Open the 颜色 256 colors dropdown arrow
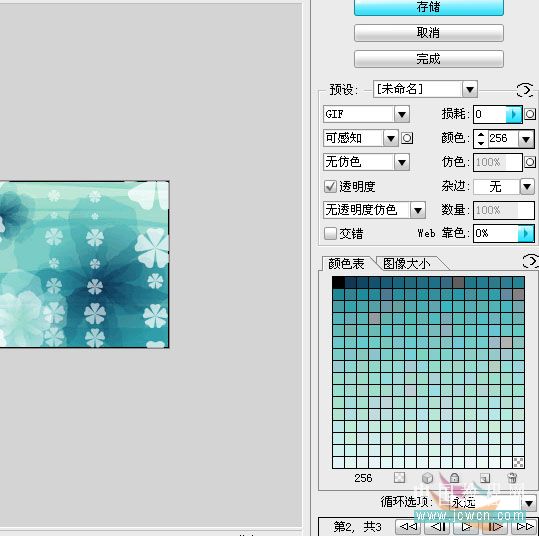539x536 pixels. tap(526, 139)
